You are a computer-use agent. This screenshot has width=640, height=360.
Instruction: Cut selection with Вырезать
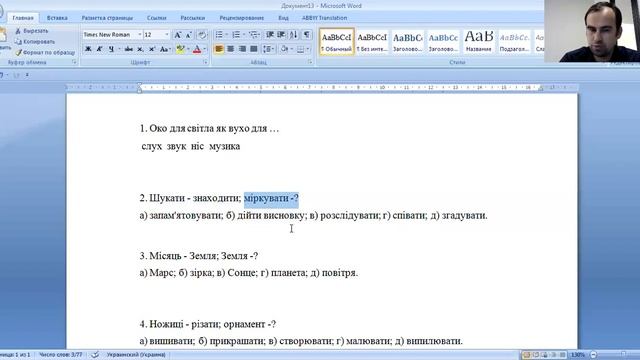pos(32,31)
